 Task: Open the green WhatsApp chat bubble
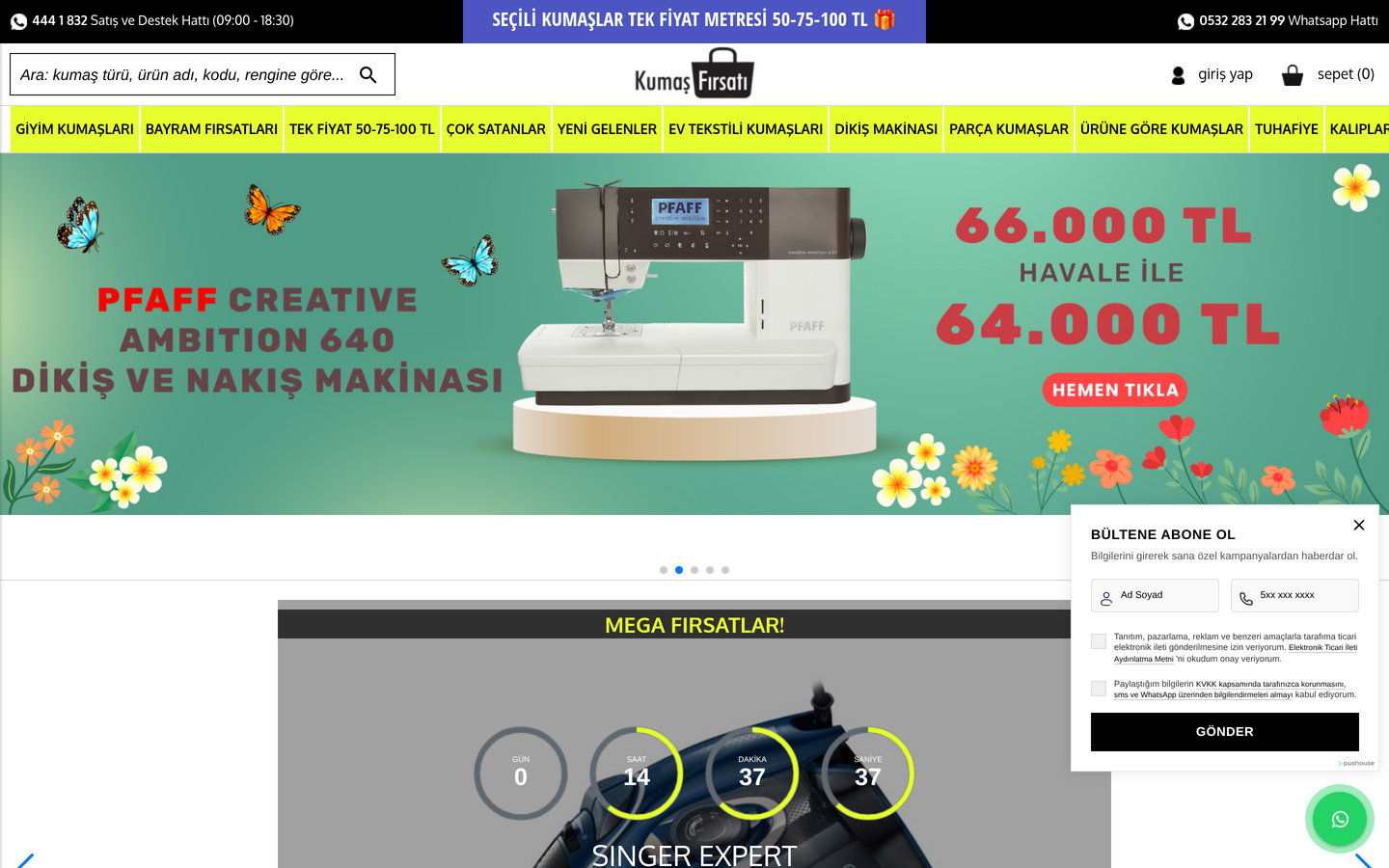click(1340, 819)
